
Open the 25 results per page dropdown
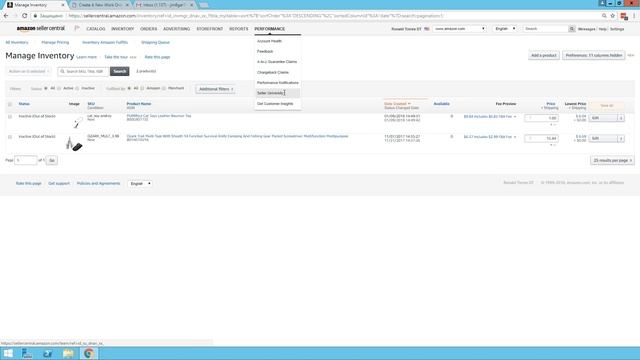coord(612,160)
